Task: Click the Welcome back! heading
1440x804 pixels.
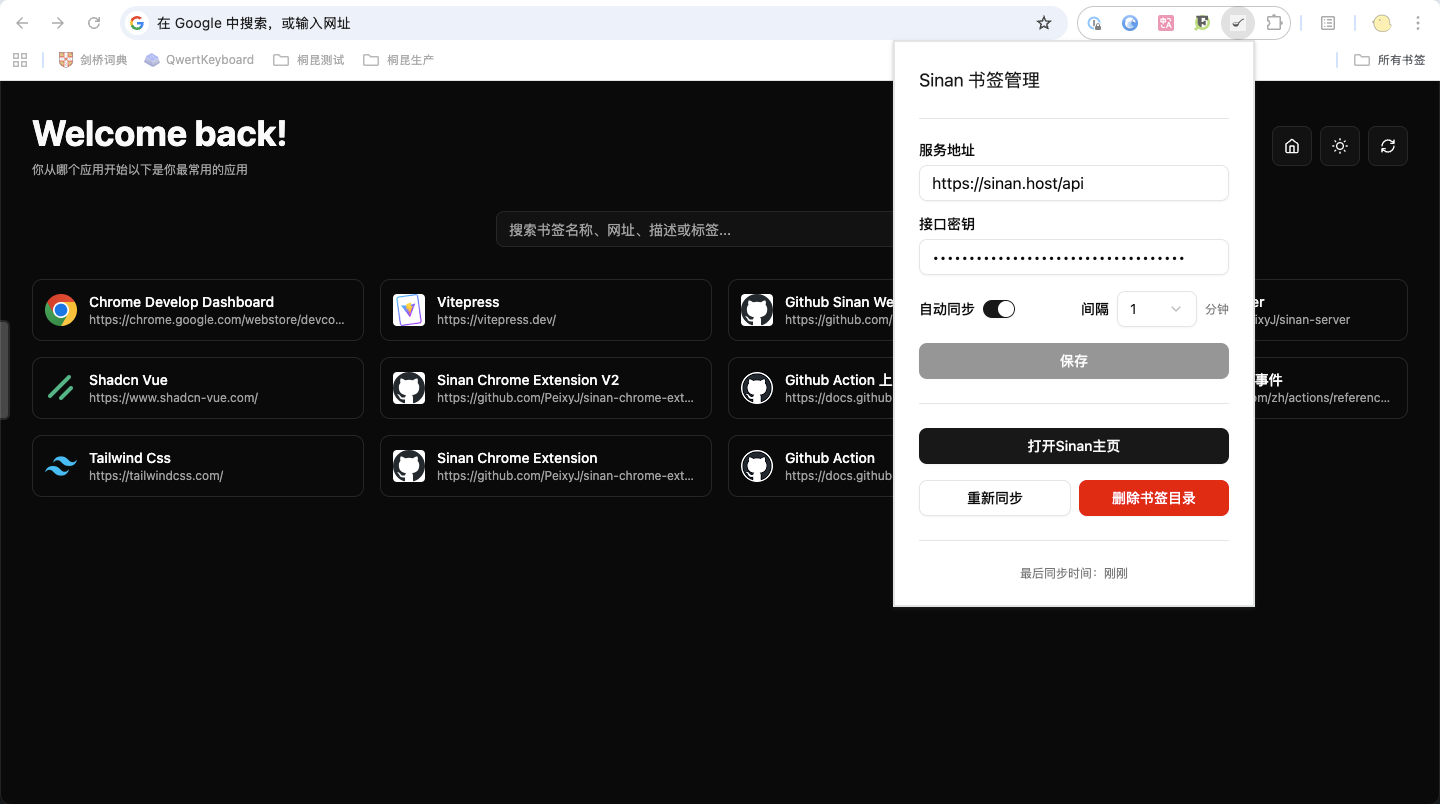Action: (x=160, y=134)
